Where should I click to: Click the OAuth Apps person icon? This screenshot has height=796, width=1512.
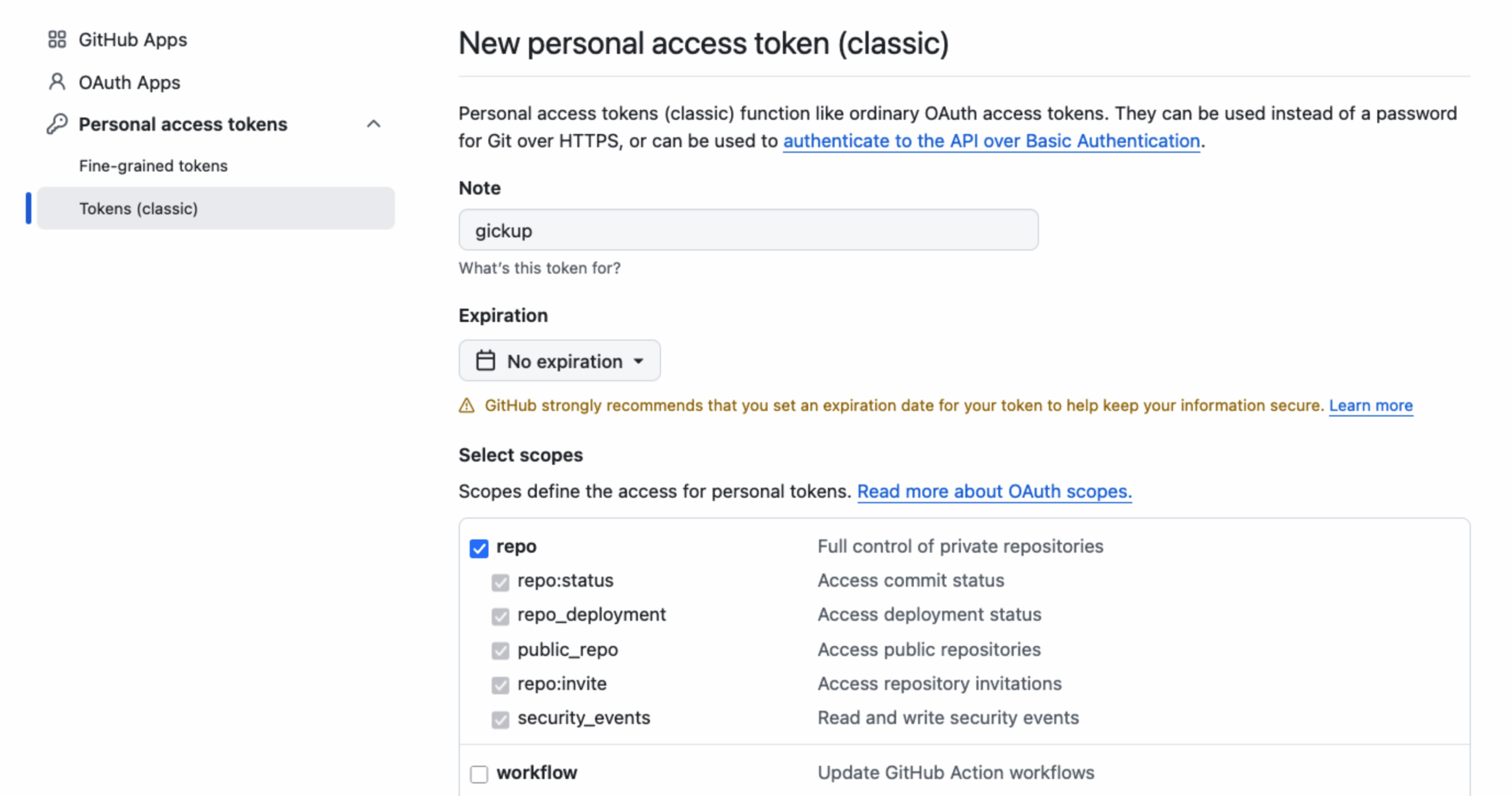[x=57, y=82]
